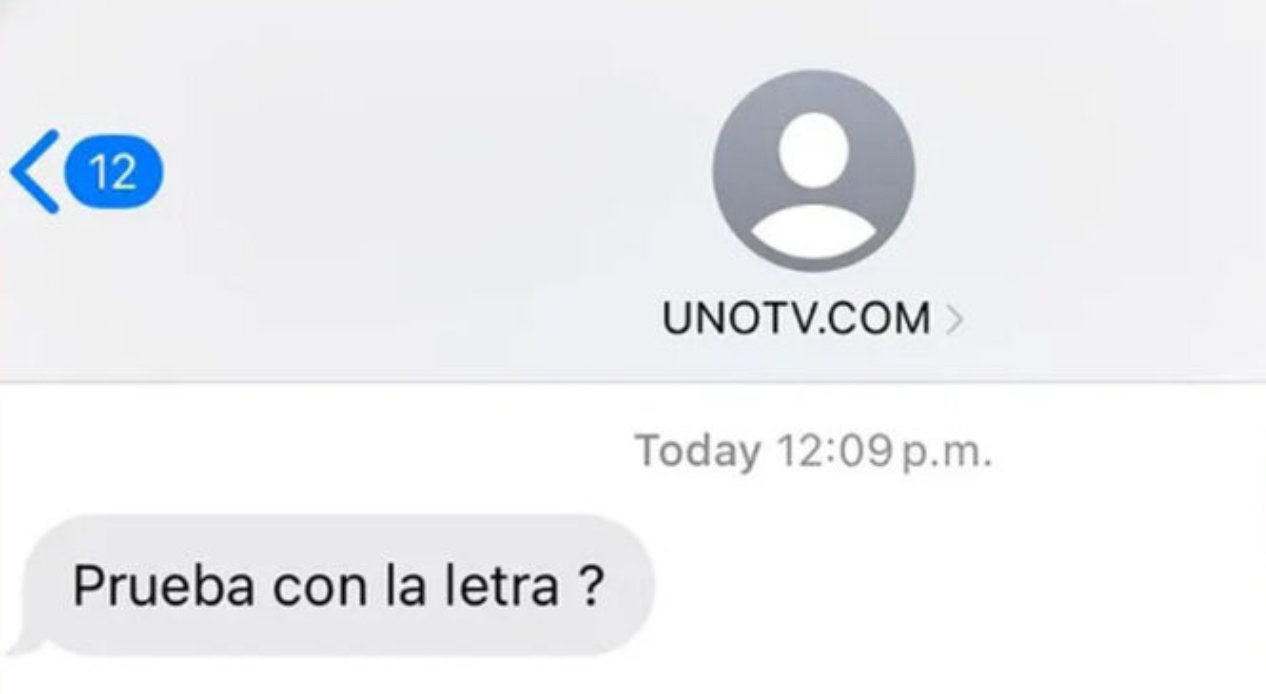Viewport: 1266px width, 694px height.
Task: Open the UNOTV.COM contact name label
Action: coord(795,320)
